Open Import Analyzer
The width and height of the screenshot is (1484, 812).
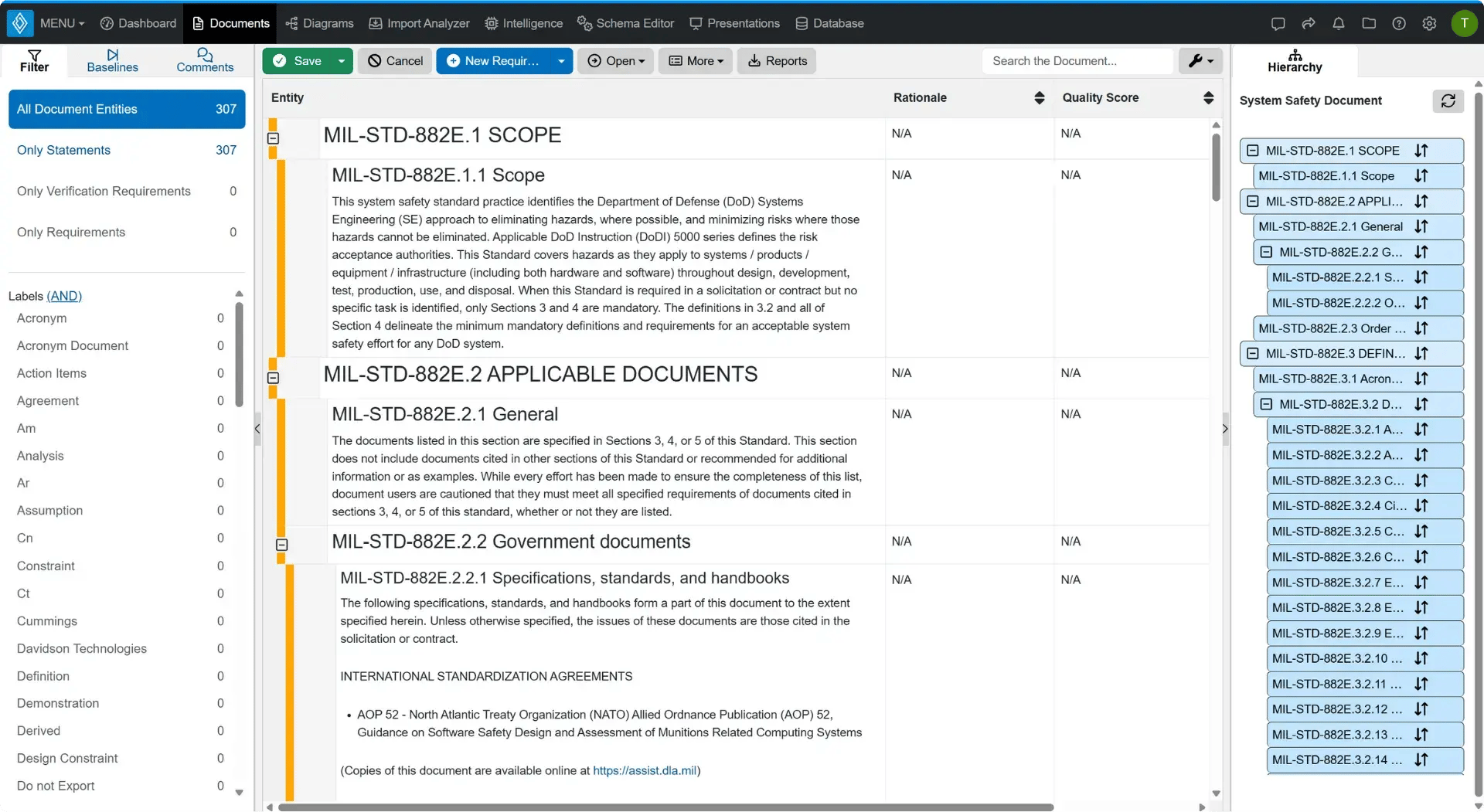[x=419, y=23]
